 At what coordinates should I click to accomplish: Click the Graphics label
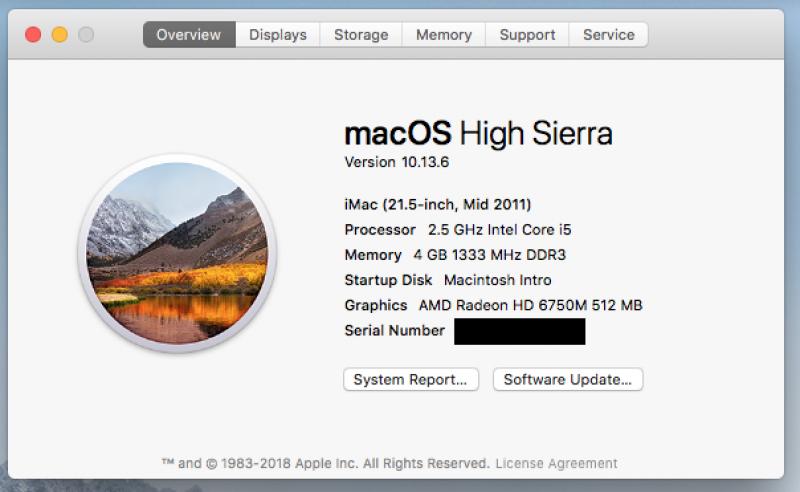(x=376, y=305)
